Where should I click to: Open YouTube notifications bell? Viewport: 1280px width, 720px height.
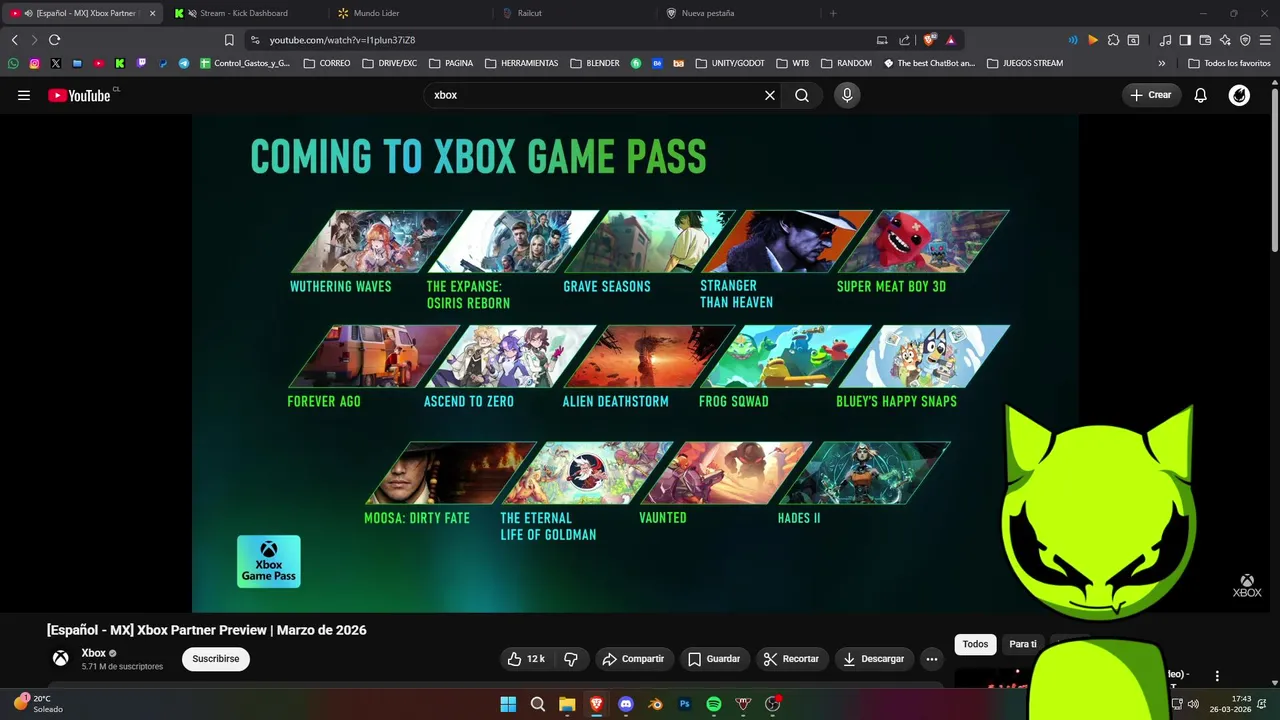click(x=1201, y=95)
